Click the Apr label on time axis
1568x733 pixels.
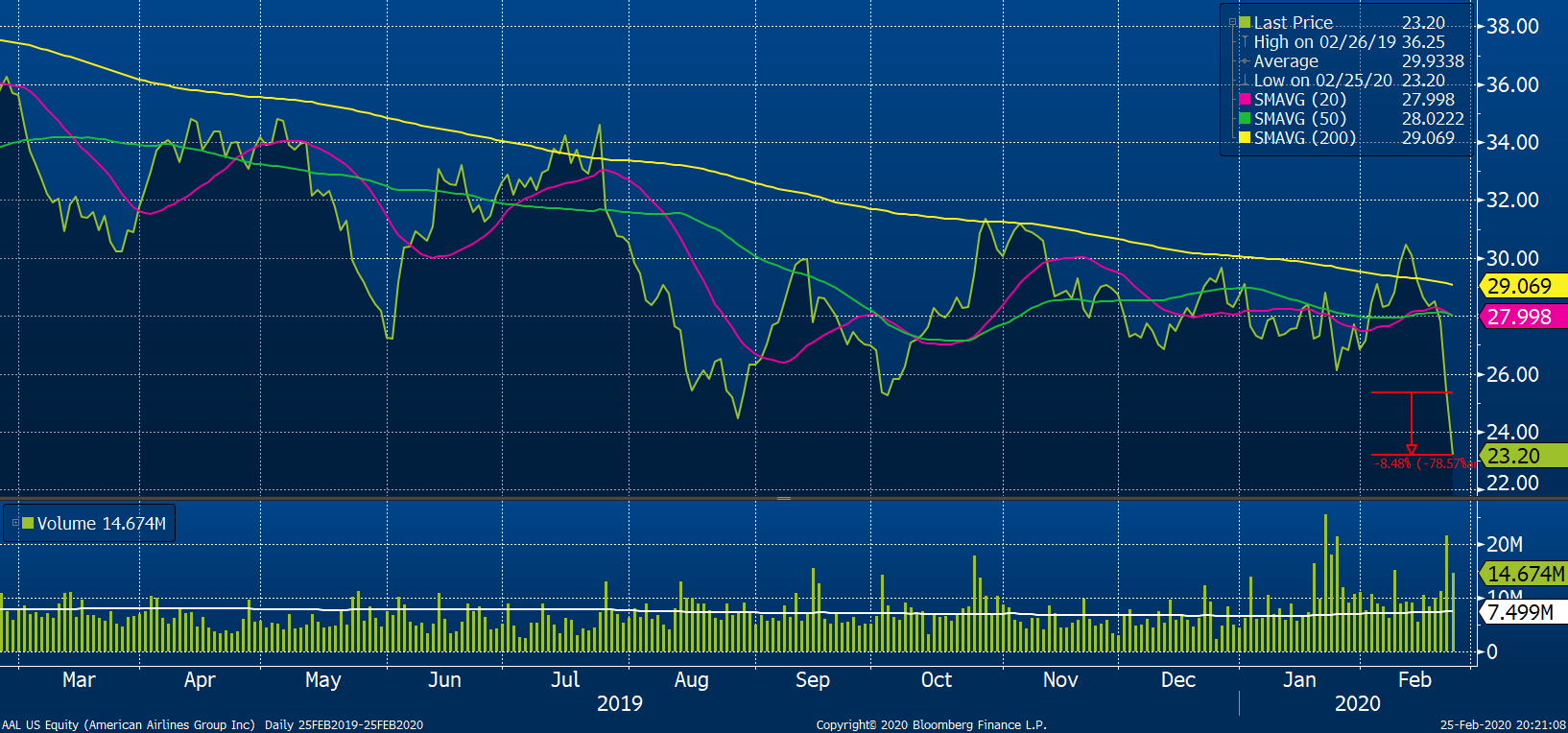[200, 679]
